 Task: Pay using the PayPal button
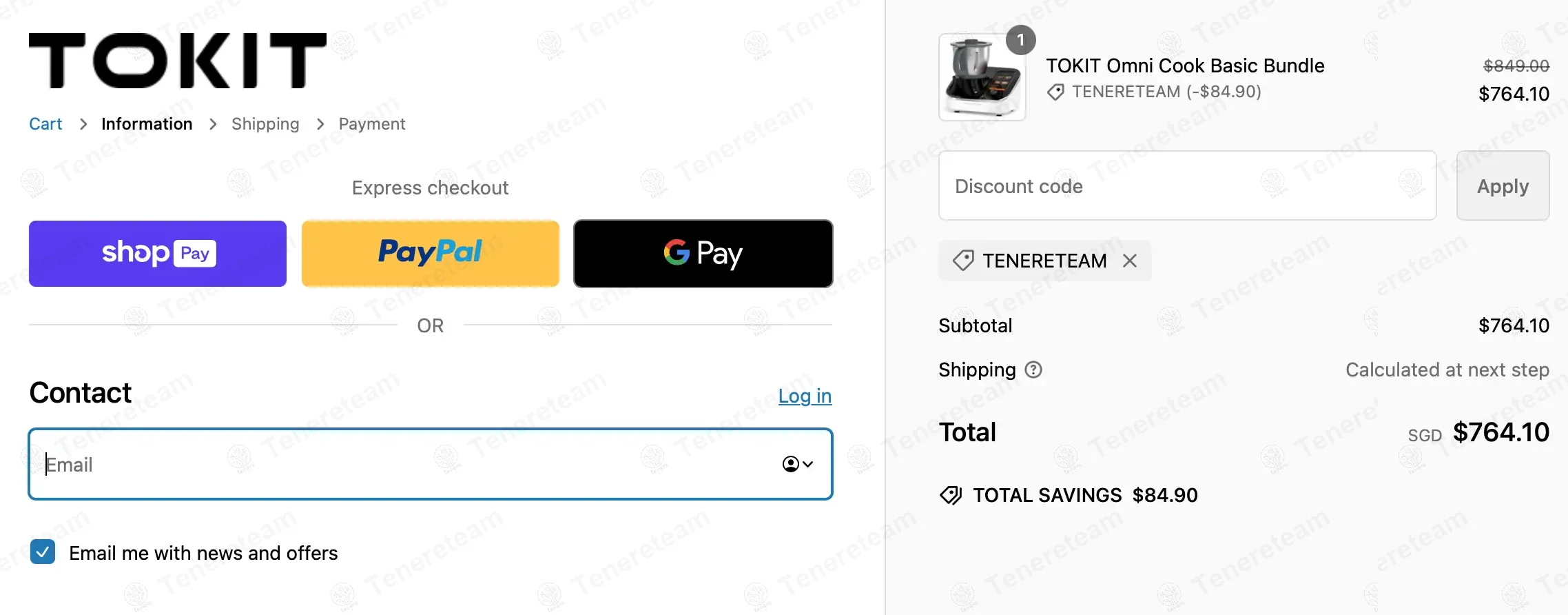click(x=431, y=254)
